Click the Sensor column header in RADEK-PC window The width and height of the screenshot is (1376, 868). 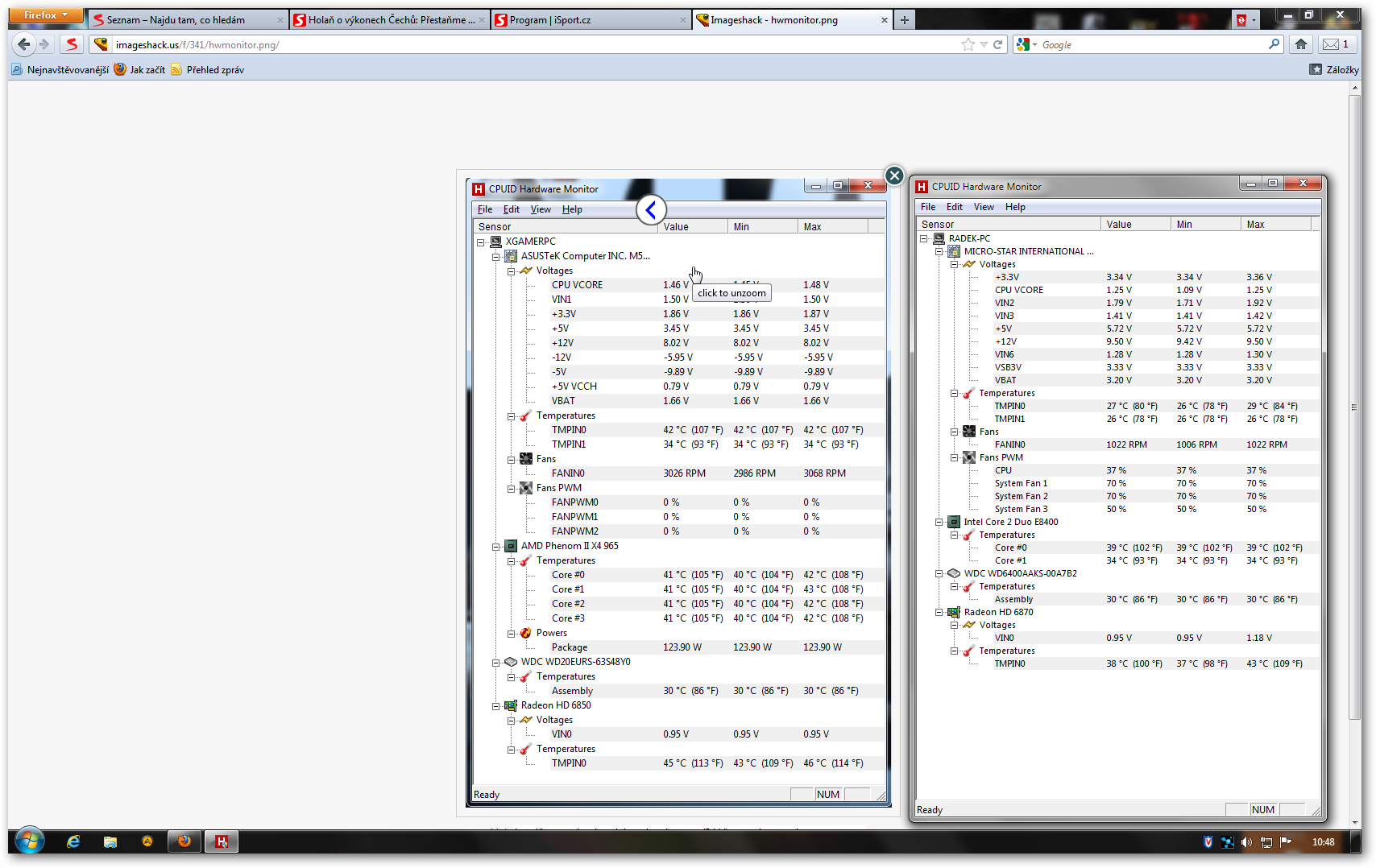(x=1009, y=225)
